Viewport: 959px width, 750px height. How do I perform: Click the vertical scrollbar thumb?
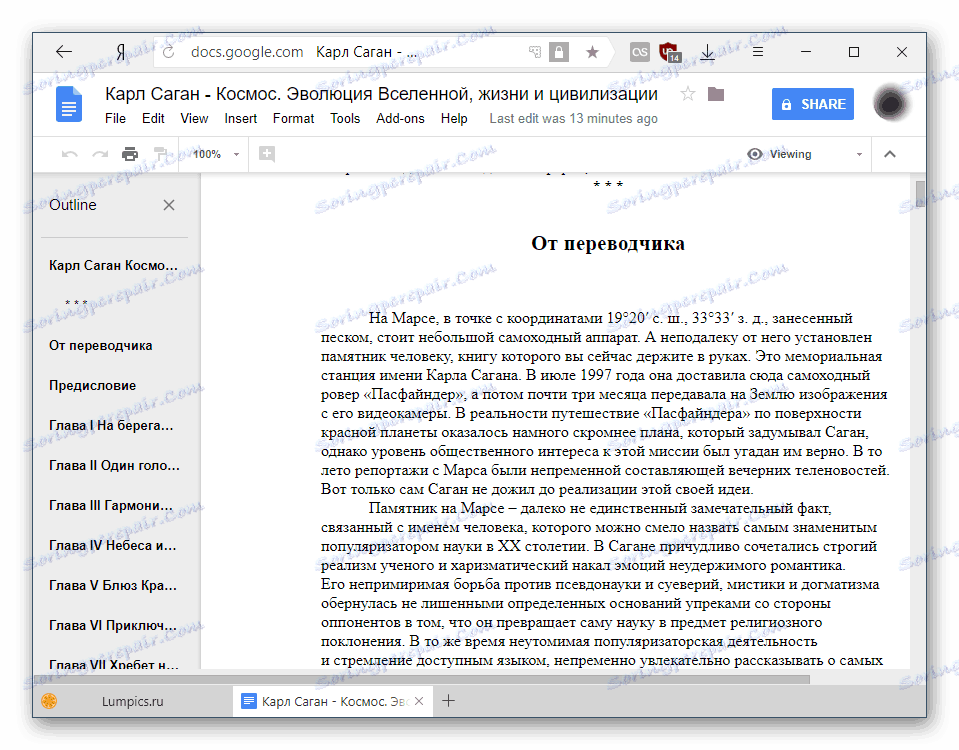919,195
